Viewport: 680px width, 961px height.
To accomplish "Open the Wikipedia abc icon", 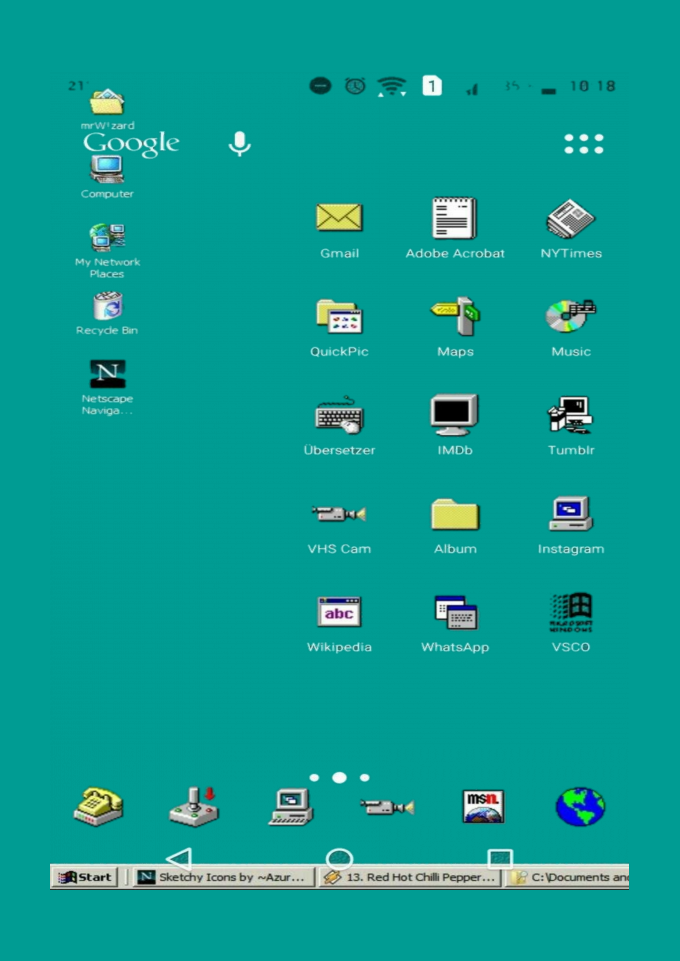I will coord(339,612).
